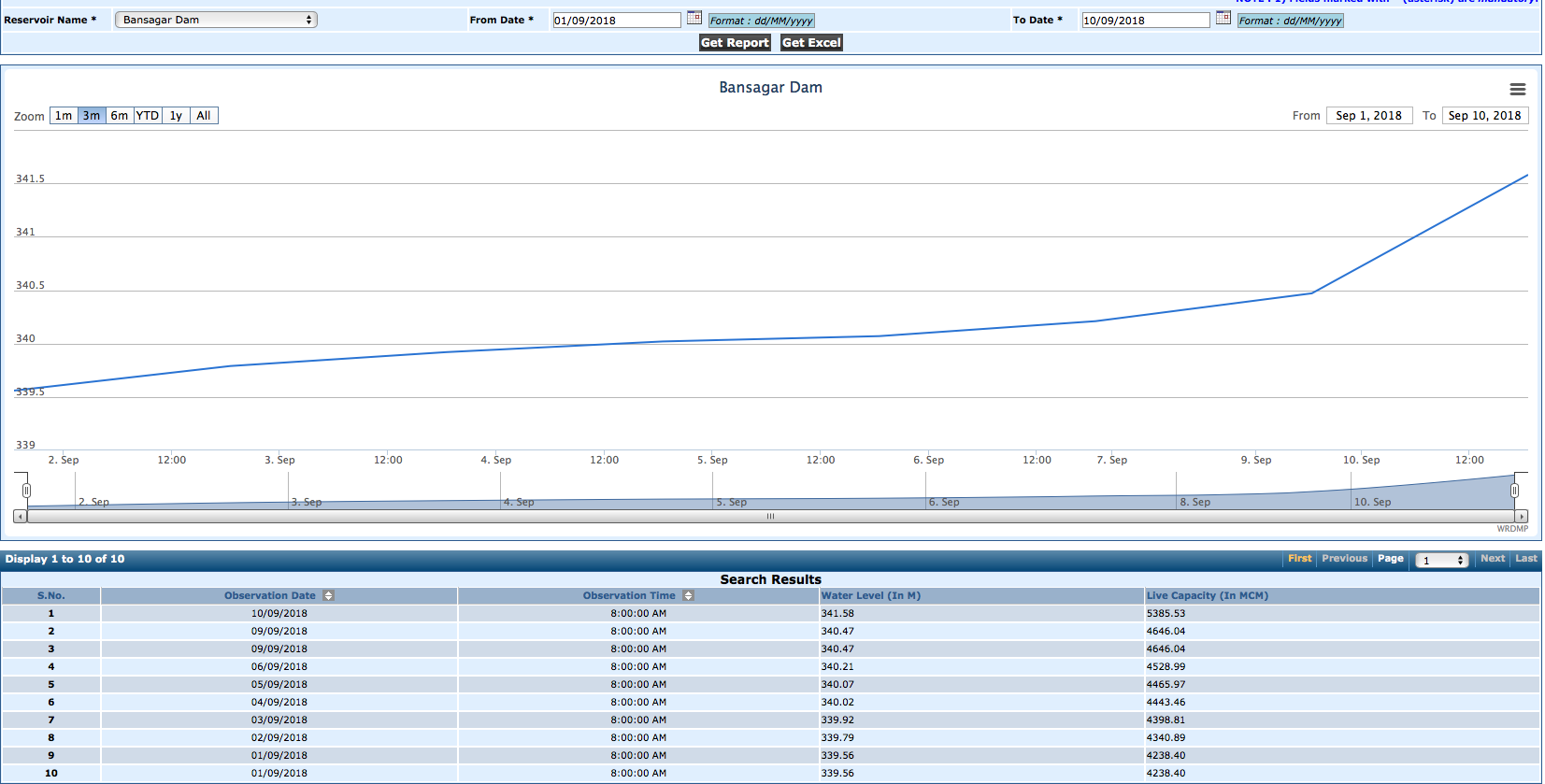This screenshot has width=1545, height=784.
Task: Select the YTD zoom range
Action: click(148, 116)
